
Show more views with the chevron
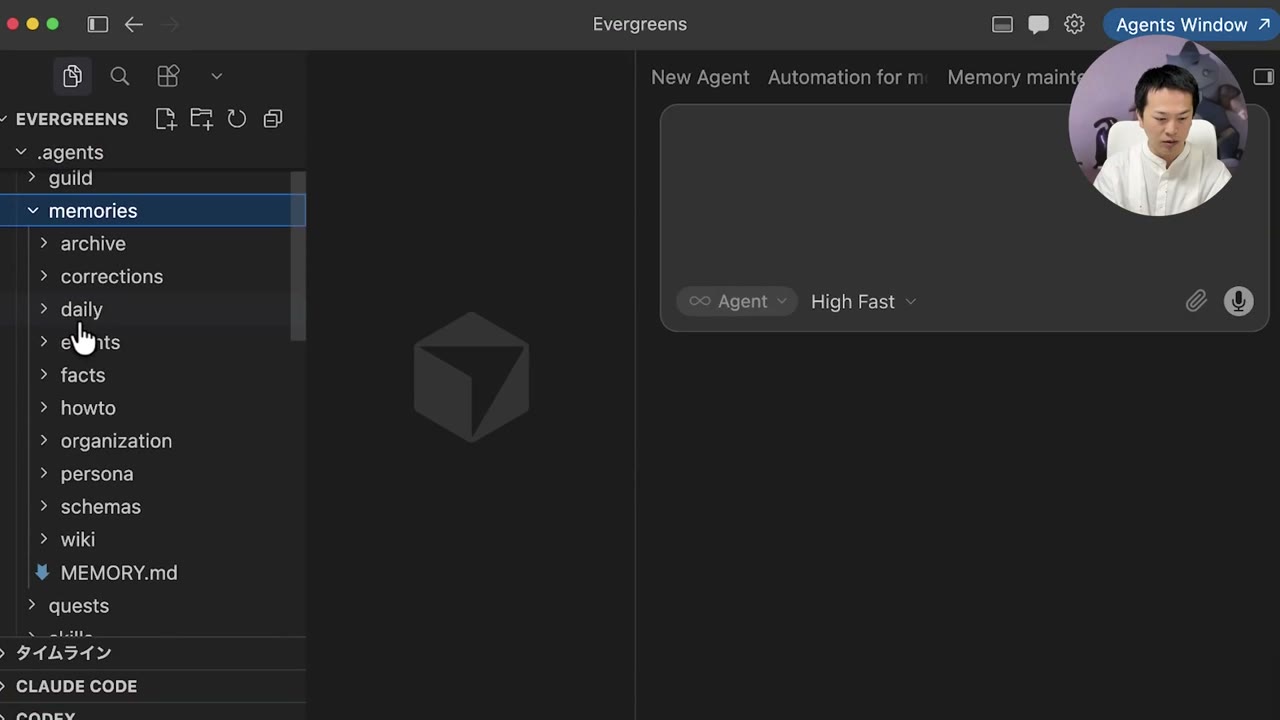pos(216,76)
